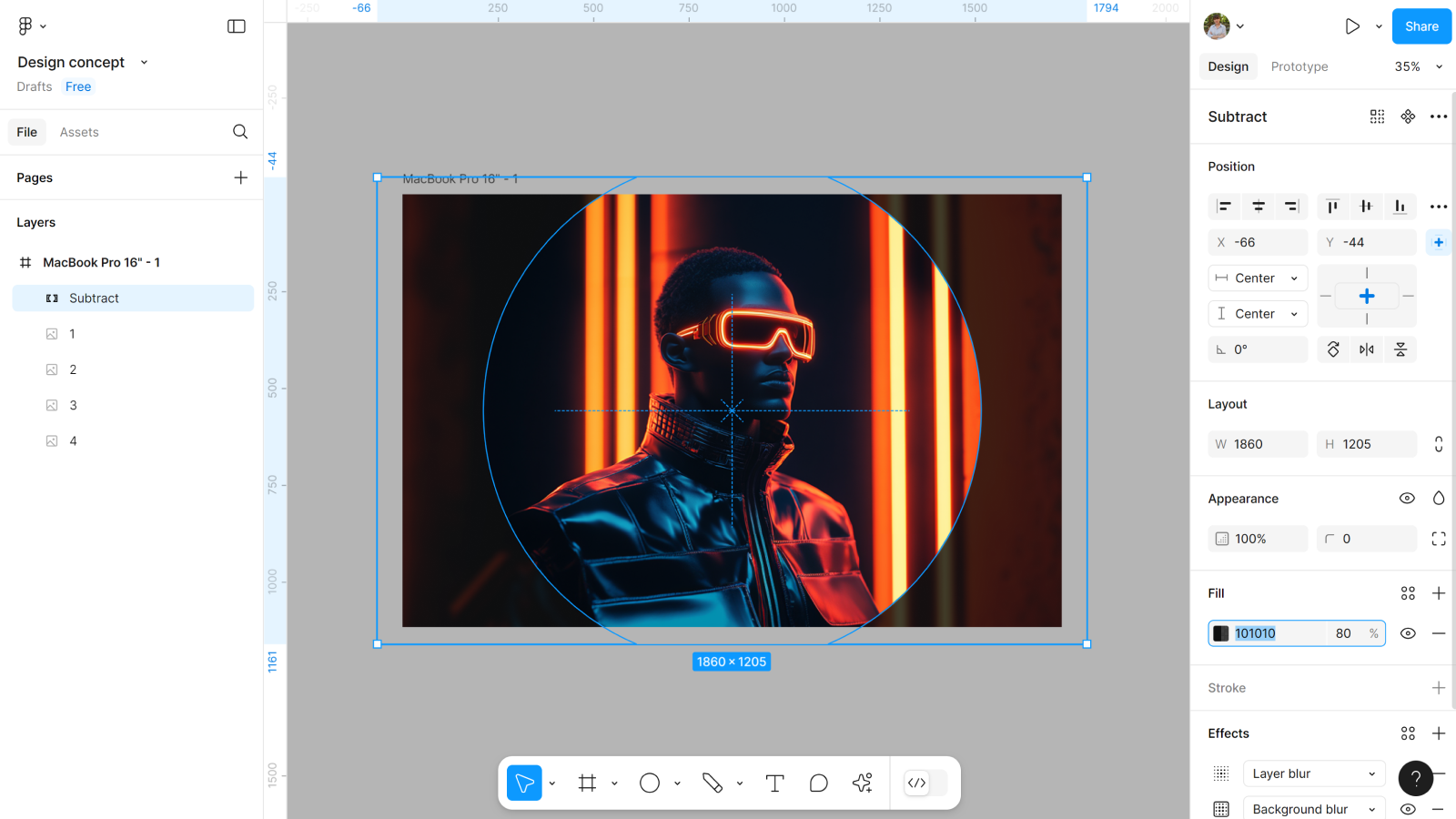Open the Comment tool
1456x819 pixels.
[818, 784]
